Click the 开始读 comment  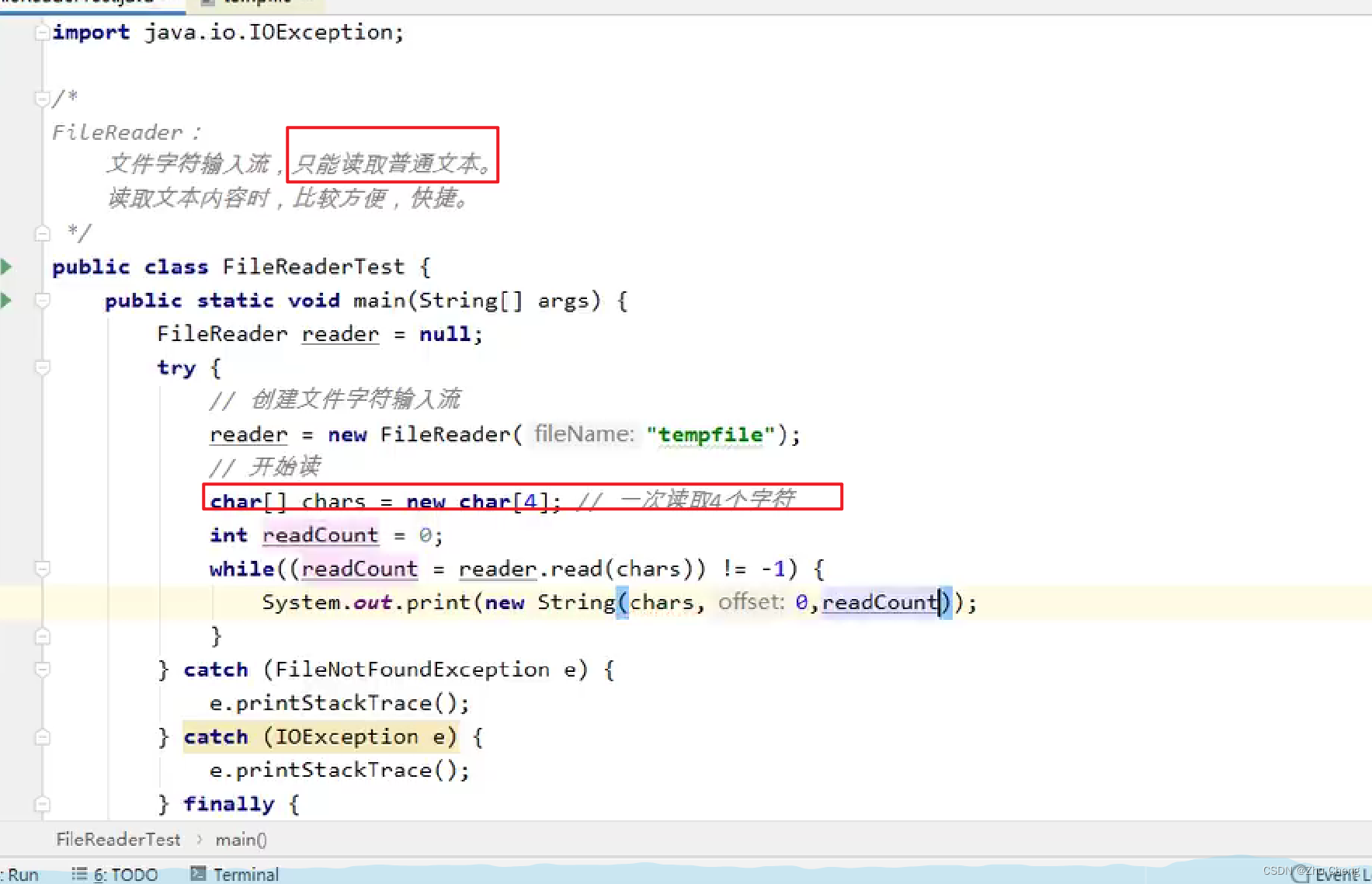(x=265, y=467)
